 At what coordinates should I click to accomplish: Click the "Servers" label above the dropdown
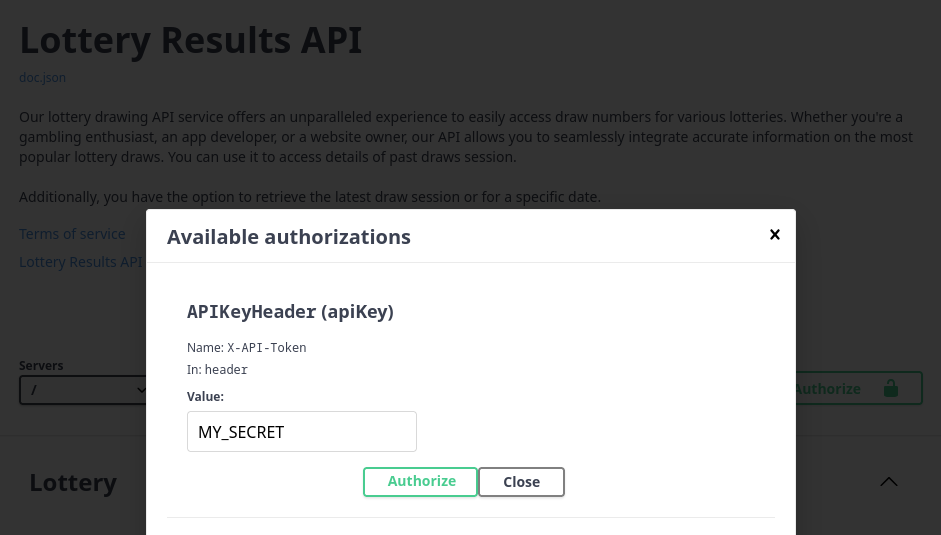tap(41, 366)
